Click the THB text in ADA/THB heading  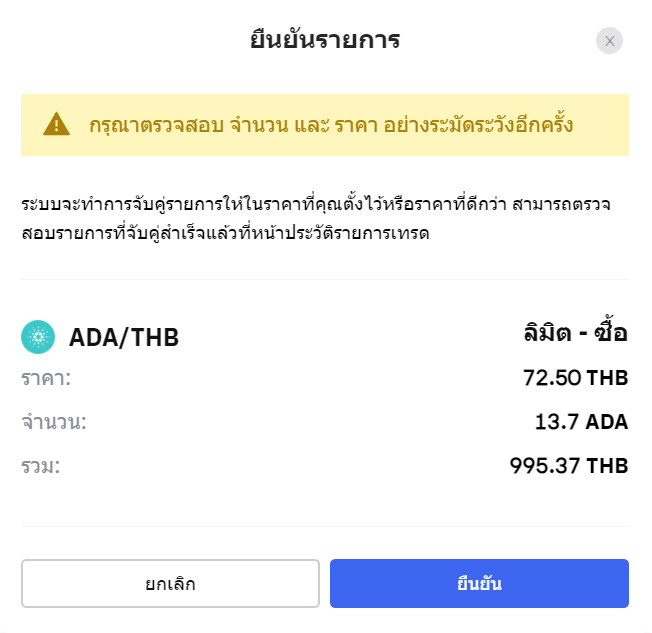tap(155, 337)
